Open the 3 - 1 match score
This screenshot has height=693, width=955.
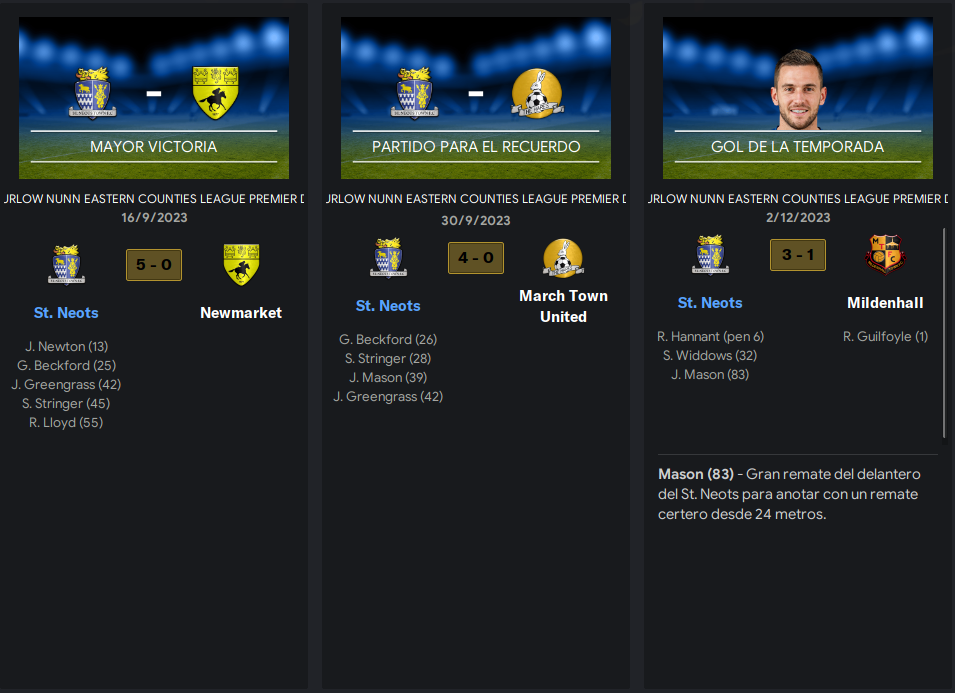[798, 255]
